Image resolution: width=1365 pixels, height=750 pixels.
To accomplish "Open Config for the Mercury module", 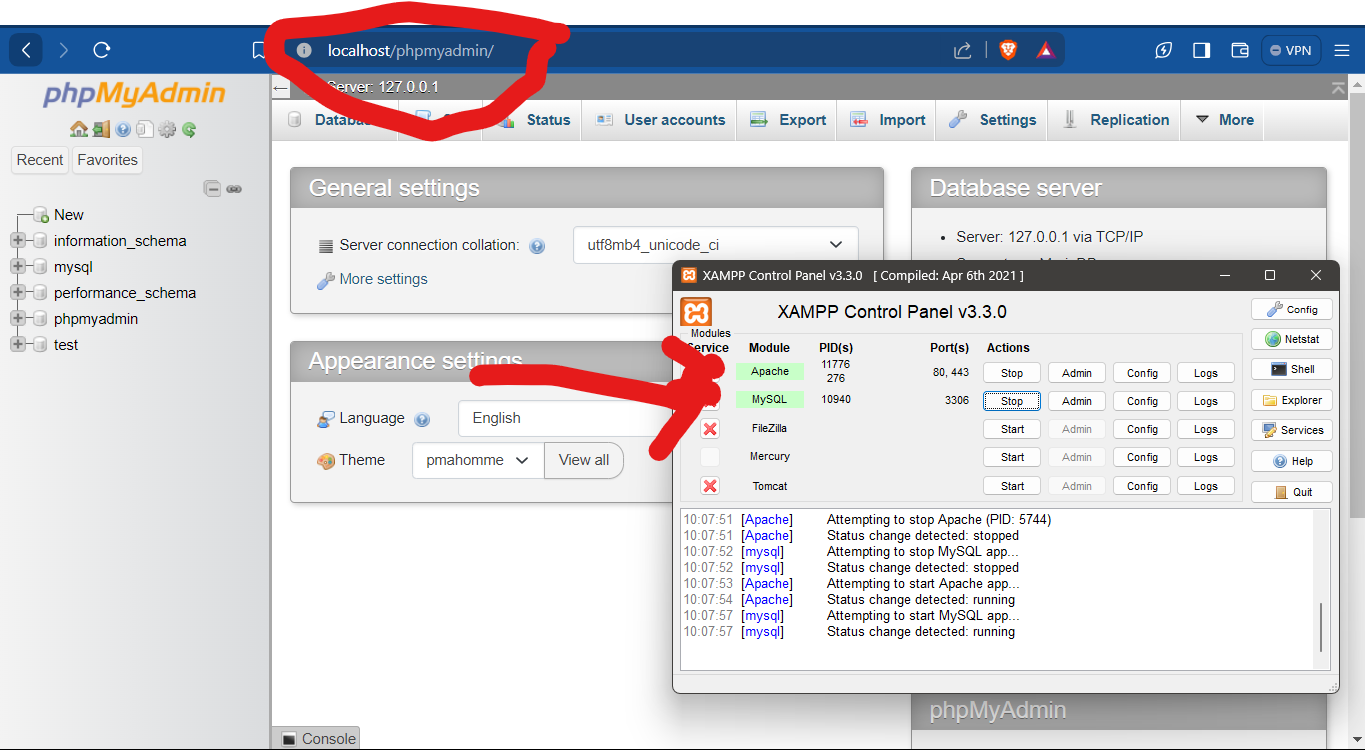I will point(1142,457).
